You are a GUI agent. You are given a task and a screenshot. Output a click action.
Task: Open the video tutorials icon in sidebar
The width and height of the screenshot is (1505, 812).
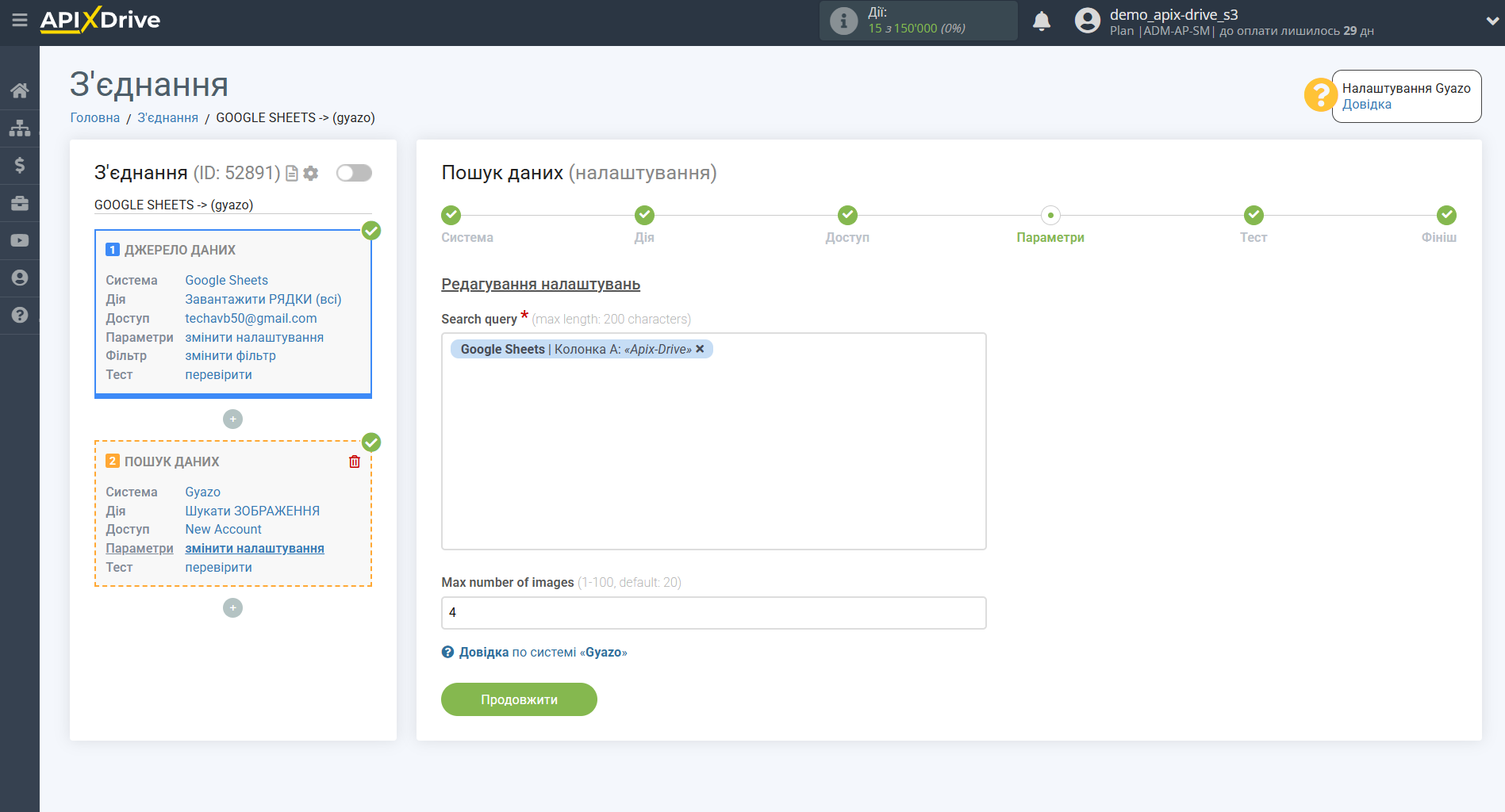tap(20, 239)
